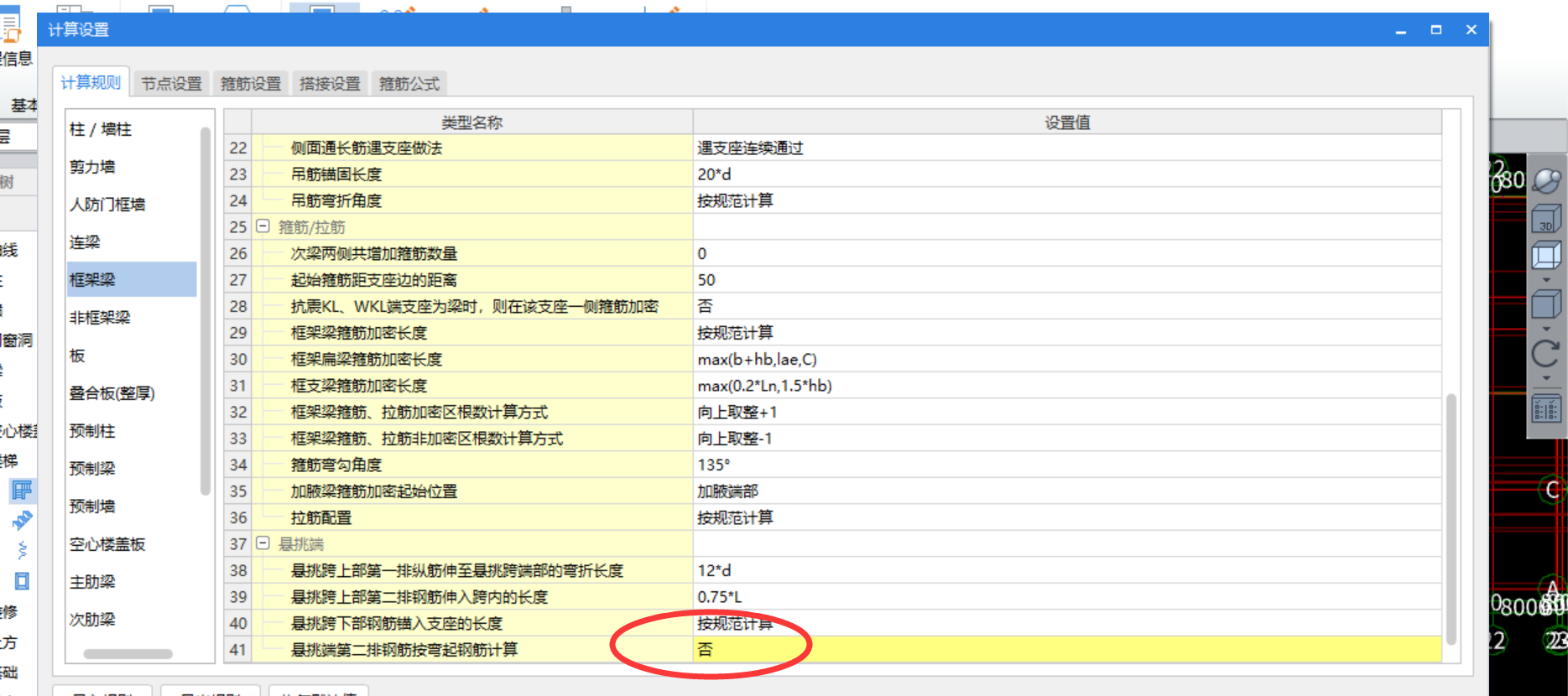Close the 计算设置 dialog
Viewport: 1568px width, 696px height.
(1472, 29)
